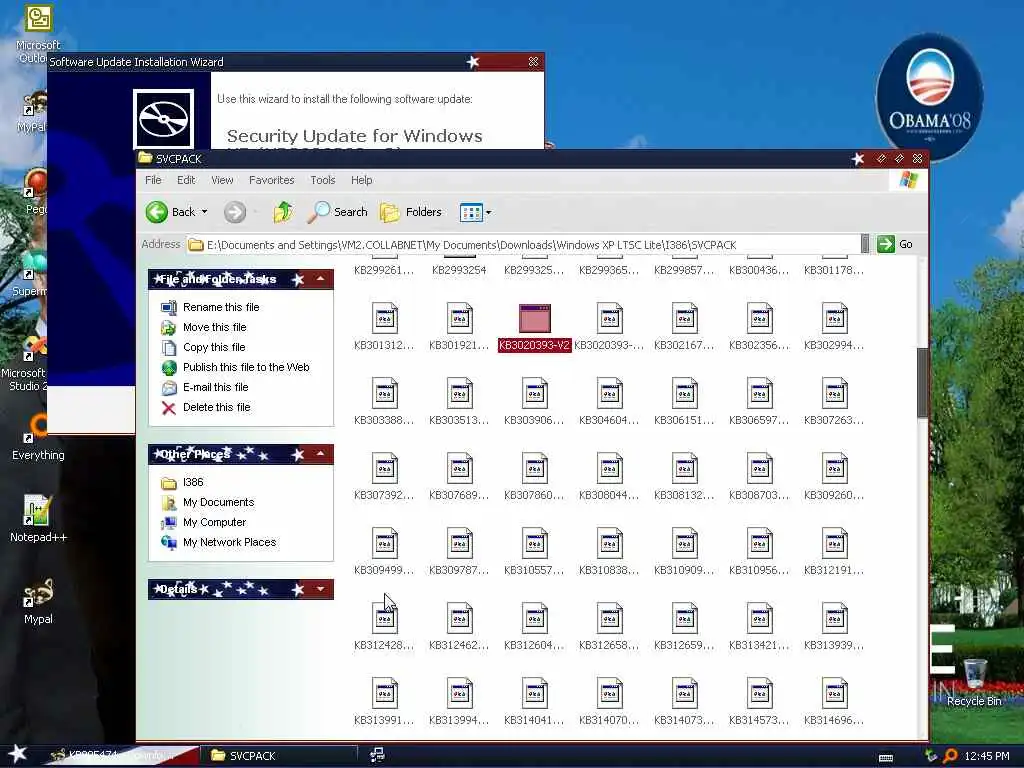This screenshot has width=1024, height=768.
Task: Select the KB312191 file icon
Action: (x=835, y=544)
